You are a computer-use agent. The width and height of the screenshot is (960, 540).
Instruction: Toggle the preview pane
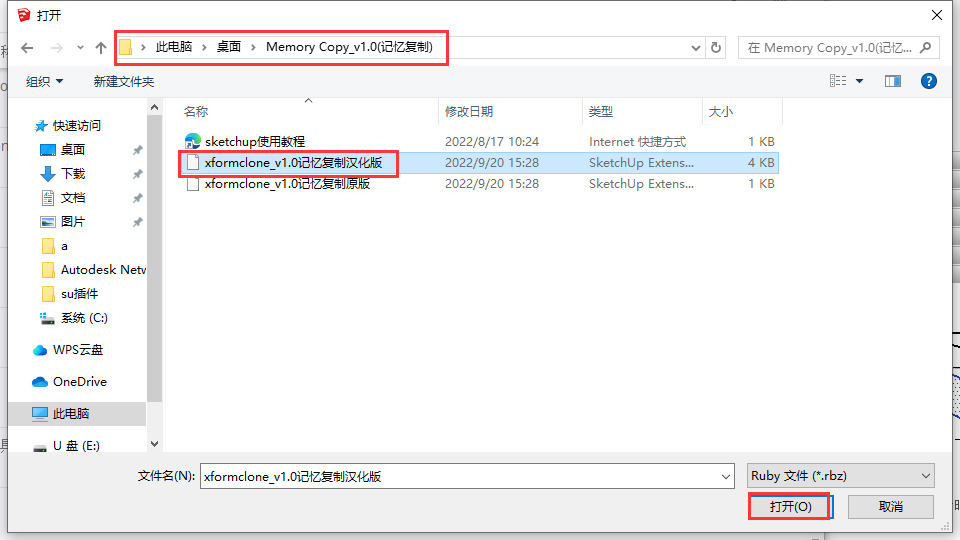(893, 81)
